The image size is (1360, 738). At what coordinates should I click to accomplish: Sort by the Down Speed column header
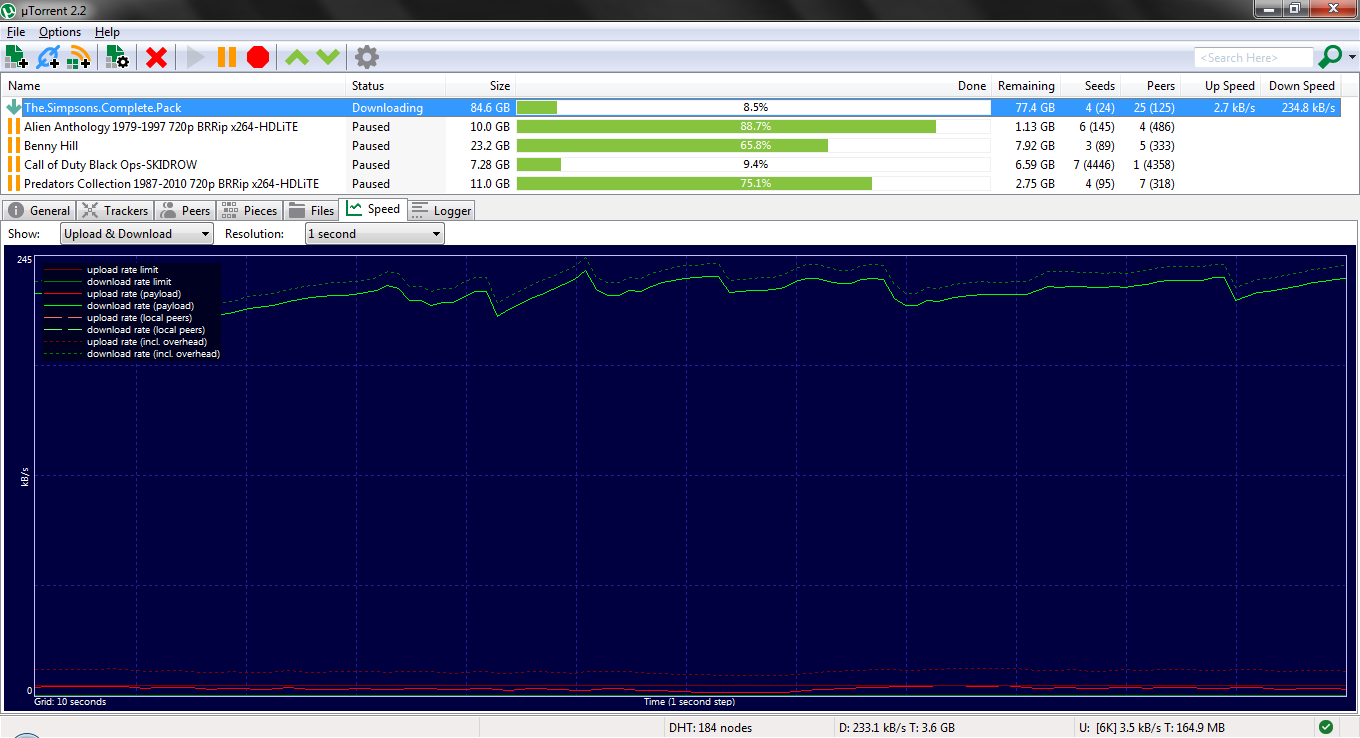pos(1300,86)
